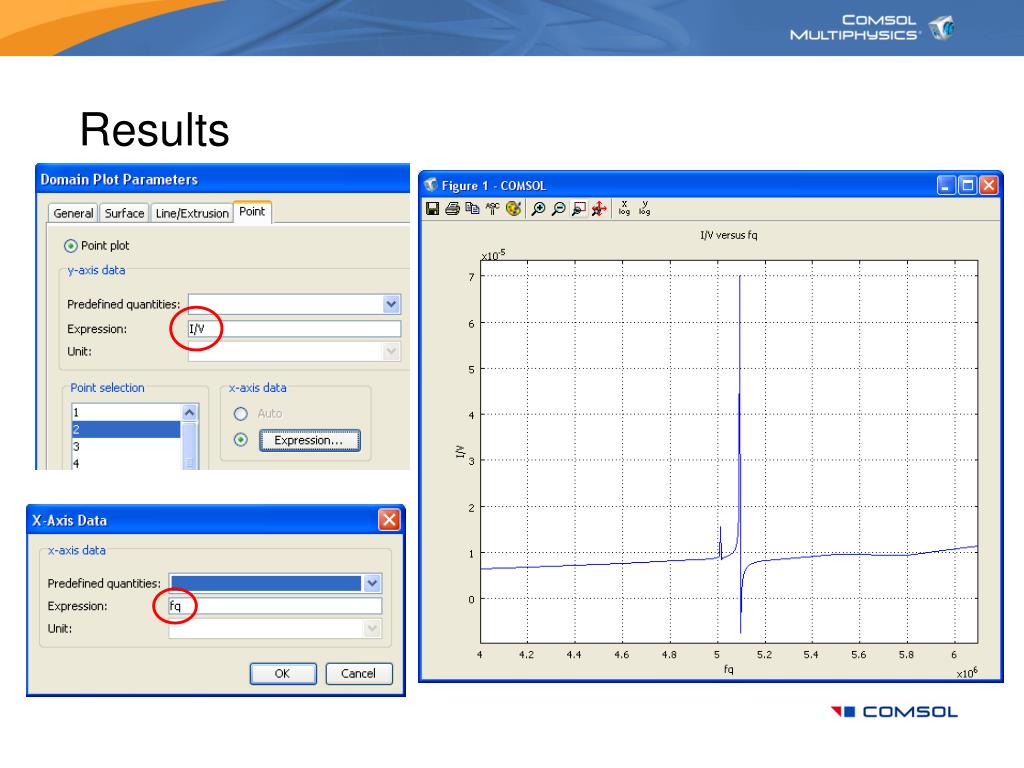1024x768 pixels.
Task: Click the copy icon in Figure 1 toolbar
Action: tap(472, 208)
